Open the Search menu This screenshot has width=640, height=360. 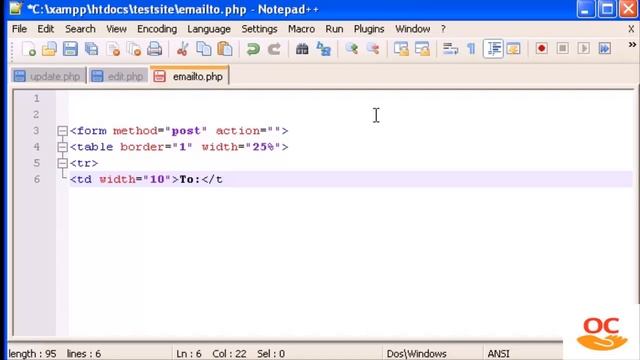click(80, 29)
